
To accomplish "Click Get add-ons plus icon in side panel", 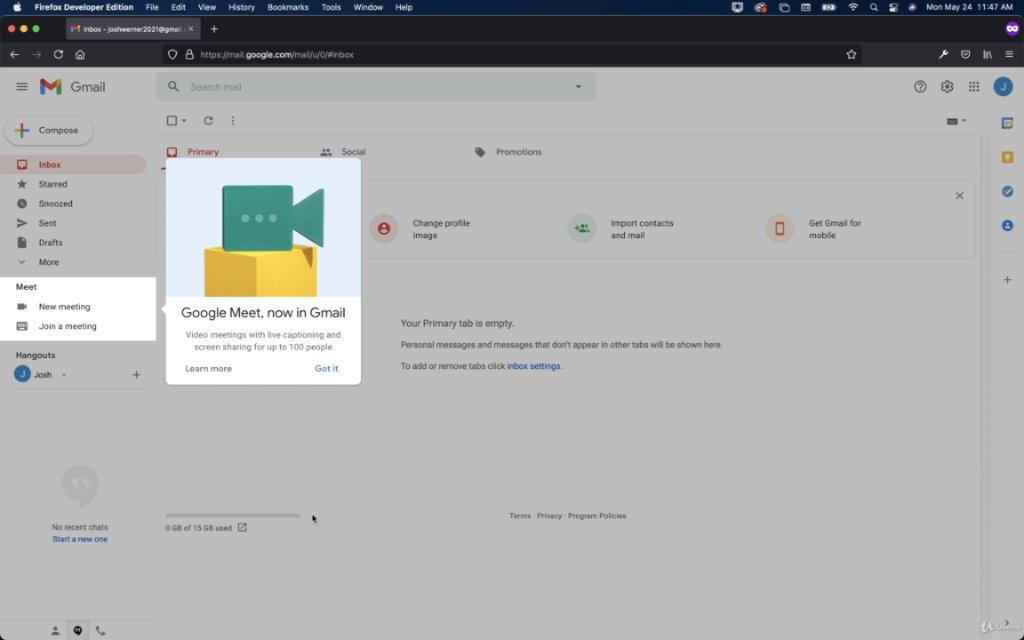I will coord(1008,280).
